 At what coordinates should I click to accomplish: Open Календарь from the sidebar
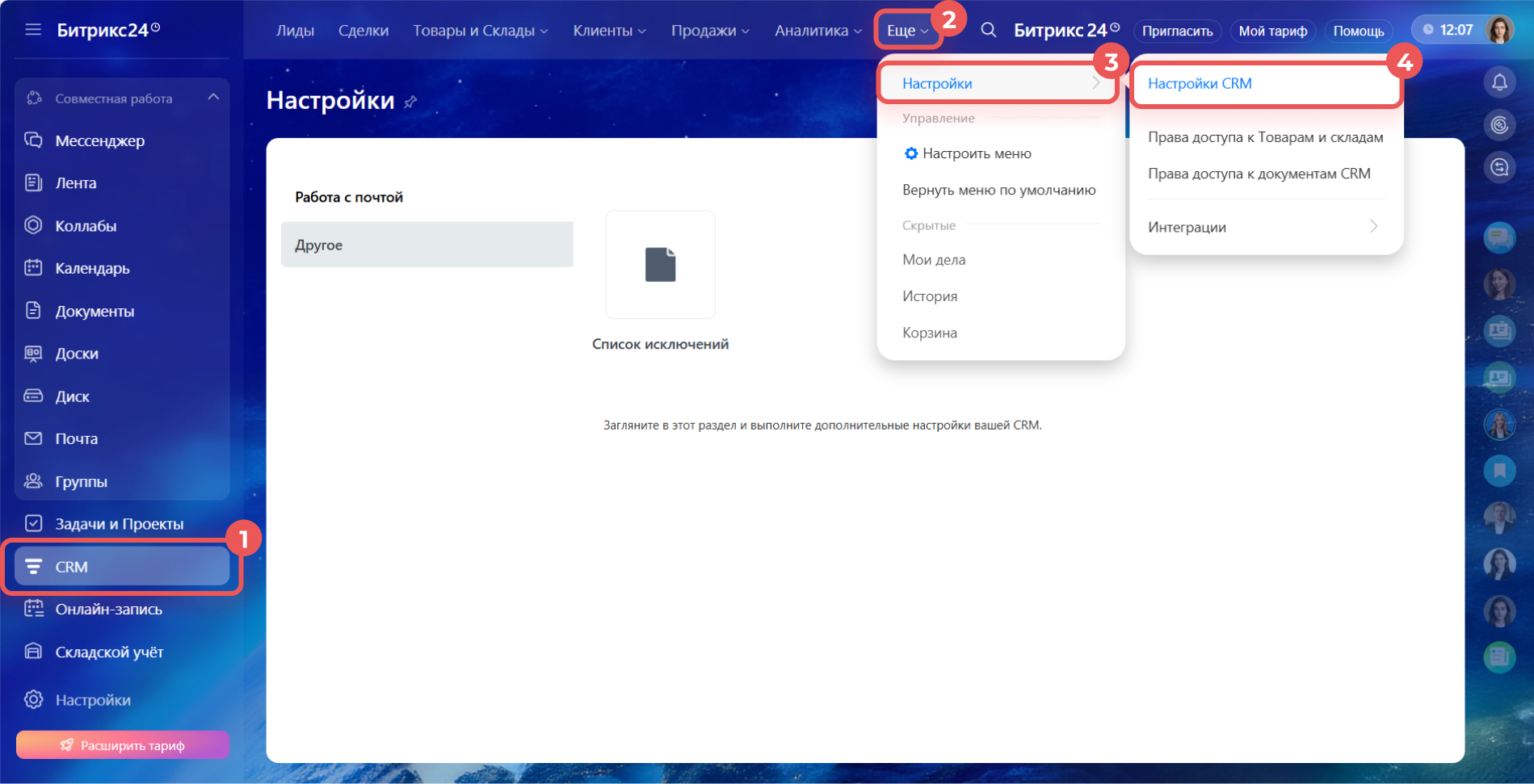click(x=92, y=268)
